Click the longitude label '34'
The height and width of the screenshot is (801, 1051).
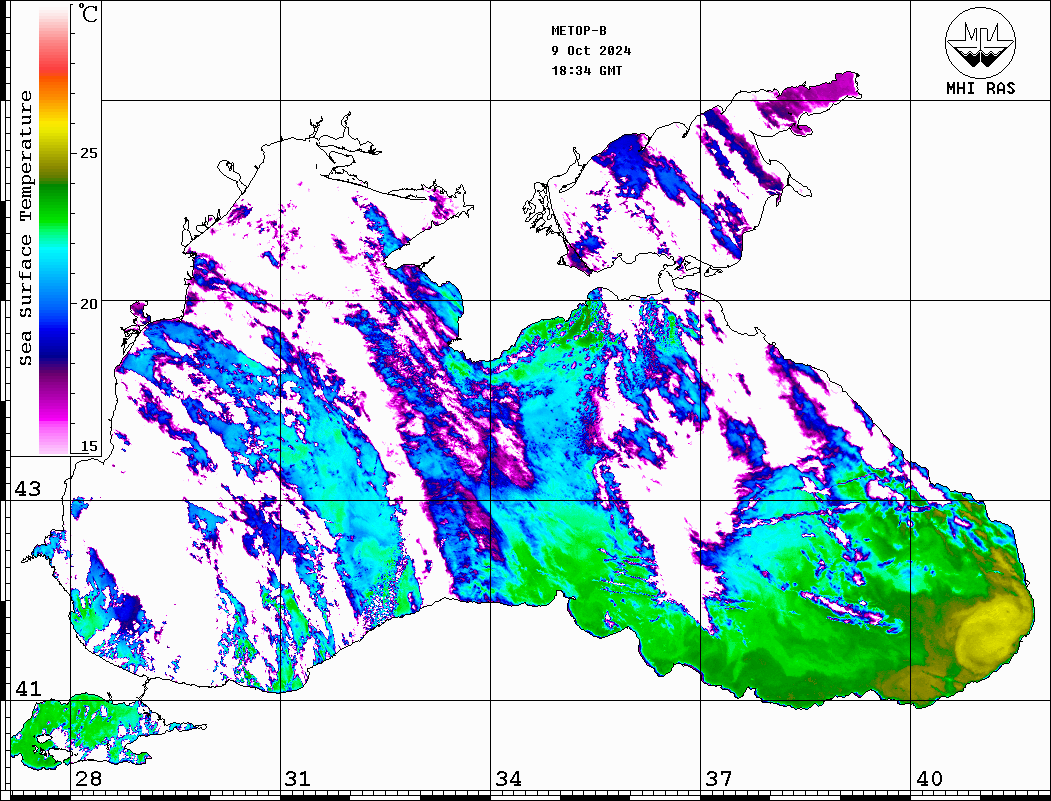click(509, 778)
